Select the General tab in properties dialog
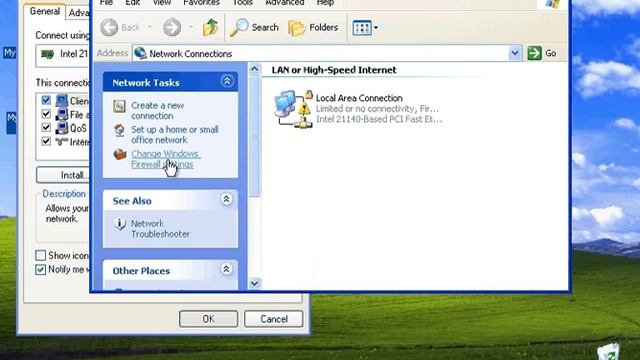The height and width of the screenshot is (360, 640). [x=44, y=11]
